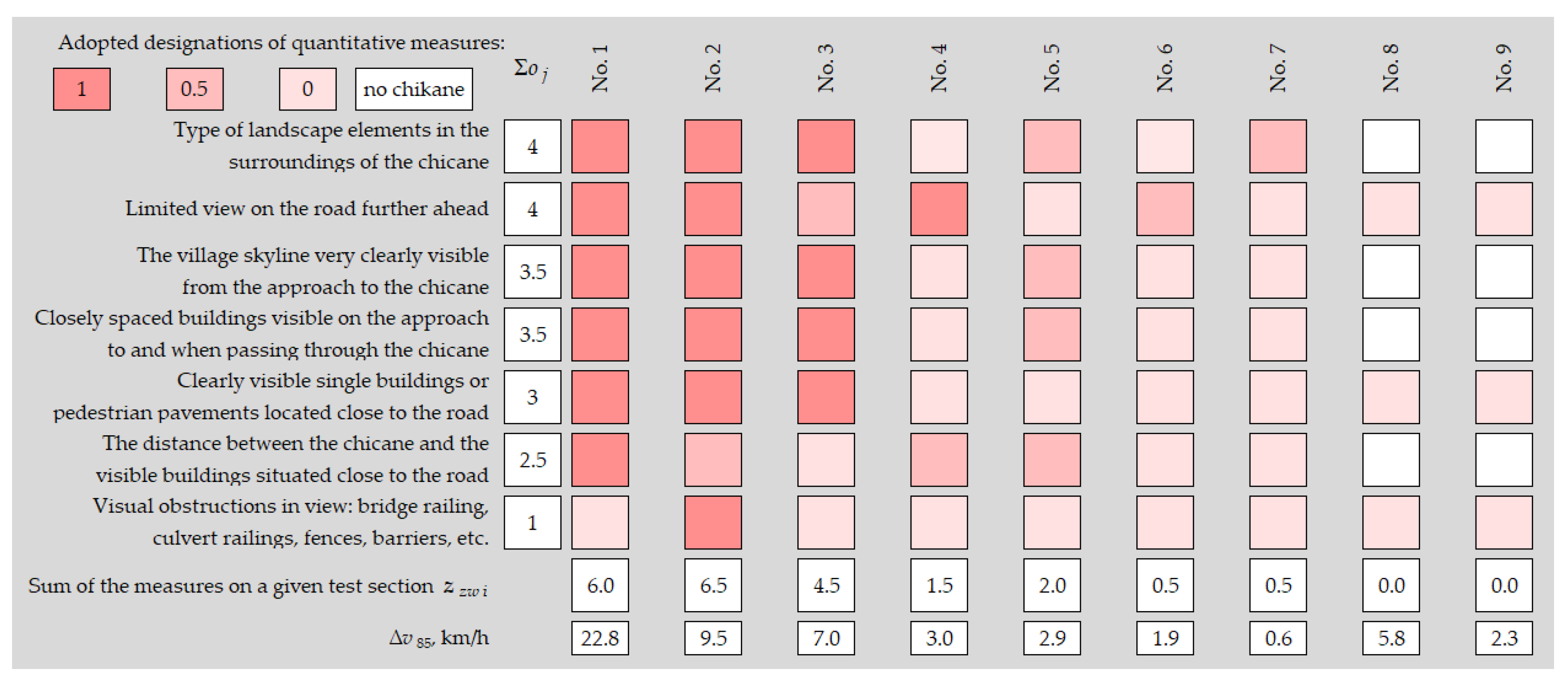
Task: Click the sum cell showing 6.5
Action: click(x=713, y=585)
